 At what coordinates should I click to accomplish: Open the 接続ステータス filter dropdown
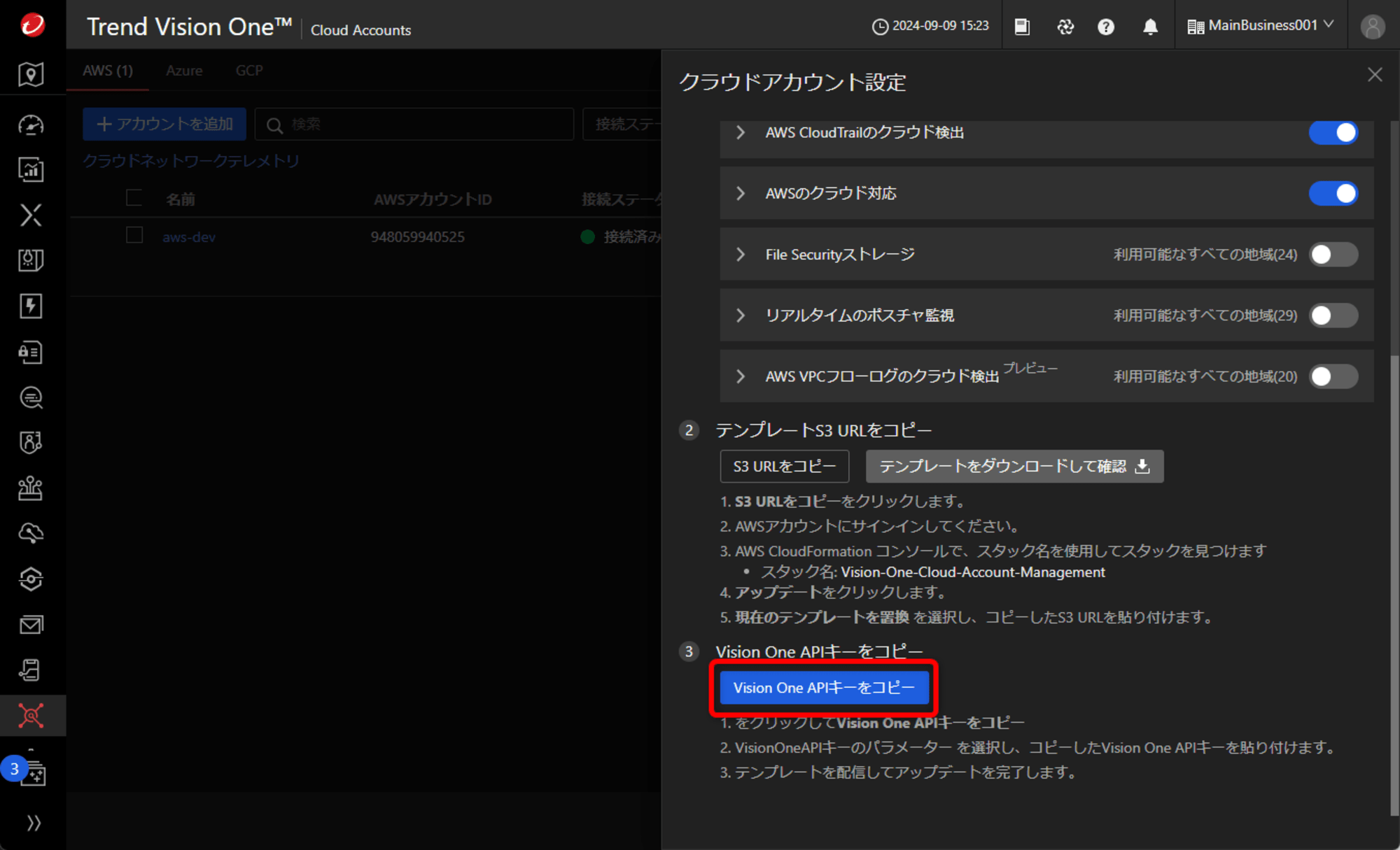coord(622,125)
